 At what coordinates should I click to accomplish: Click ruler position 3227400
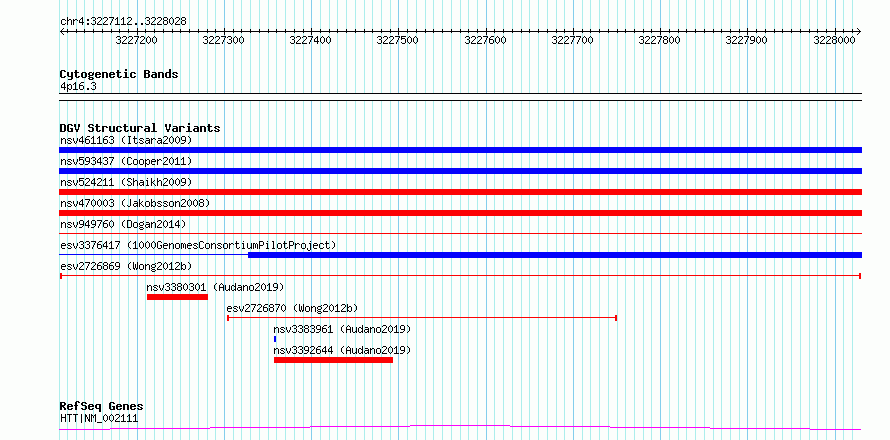[310, 40]
